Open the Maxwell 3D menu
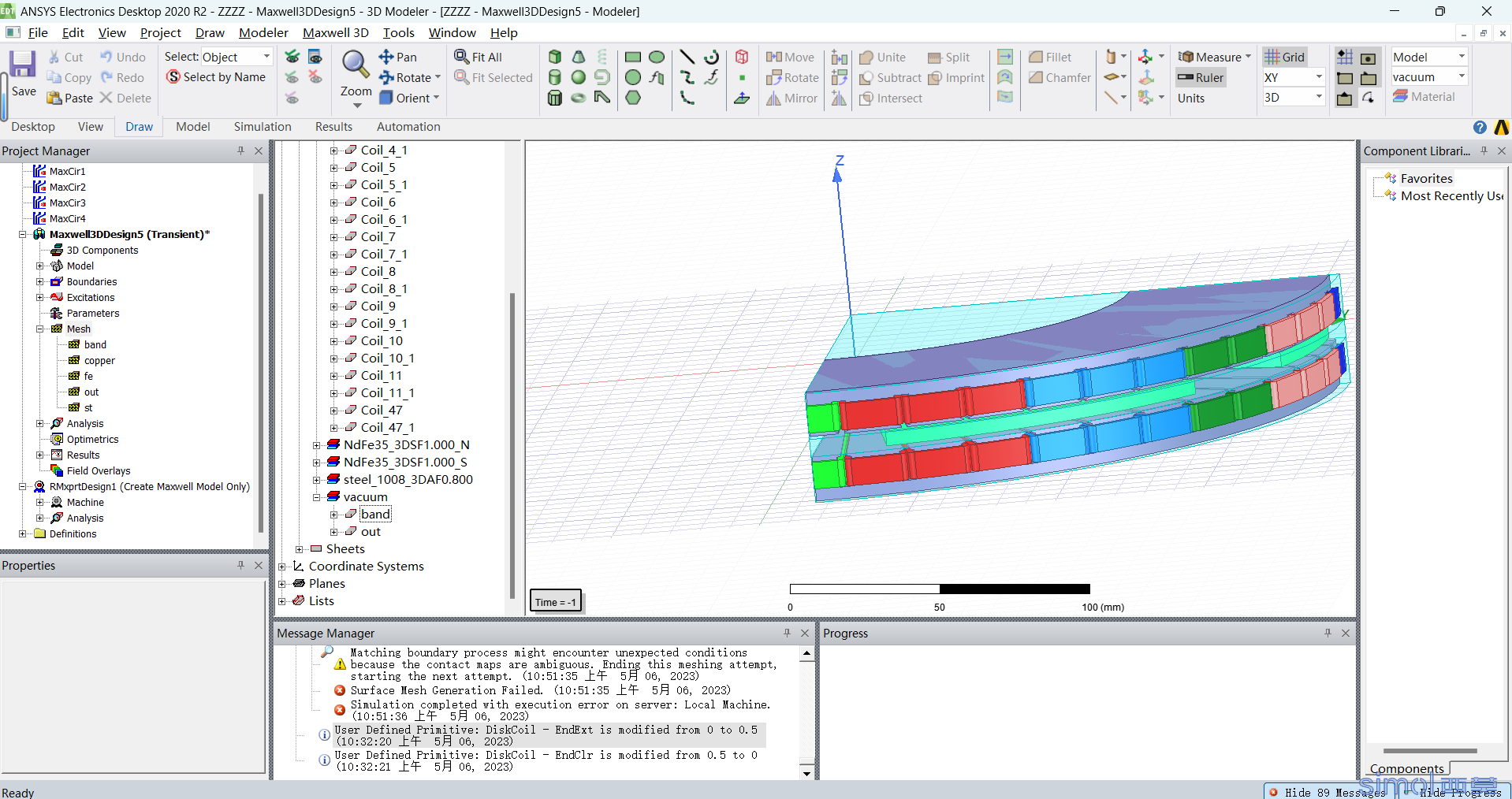The image size is (1512, 799). (x=335, y=33)
